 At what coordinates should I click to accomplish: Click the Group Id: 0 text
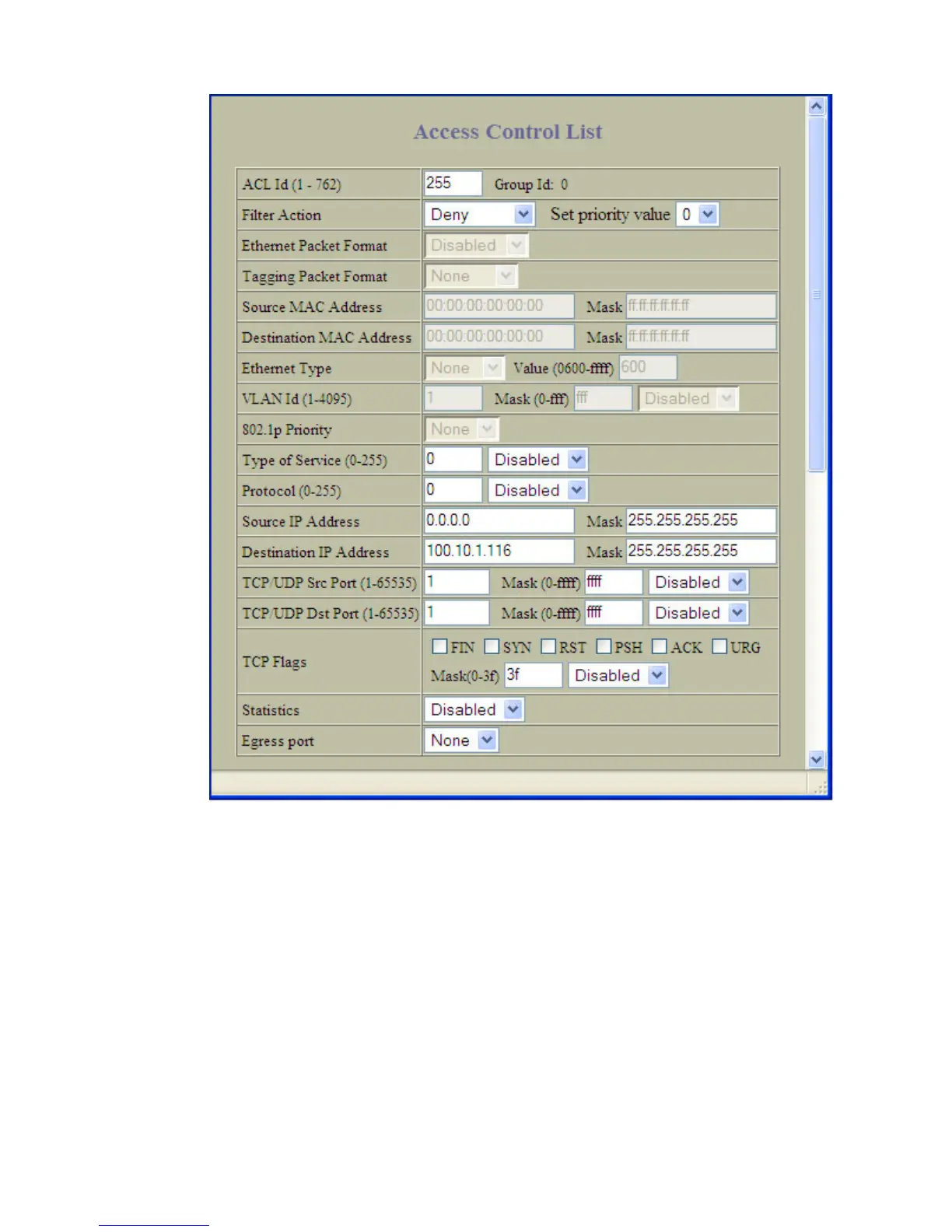pos(531,184)
